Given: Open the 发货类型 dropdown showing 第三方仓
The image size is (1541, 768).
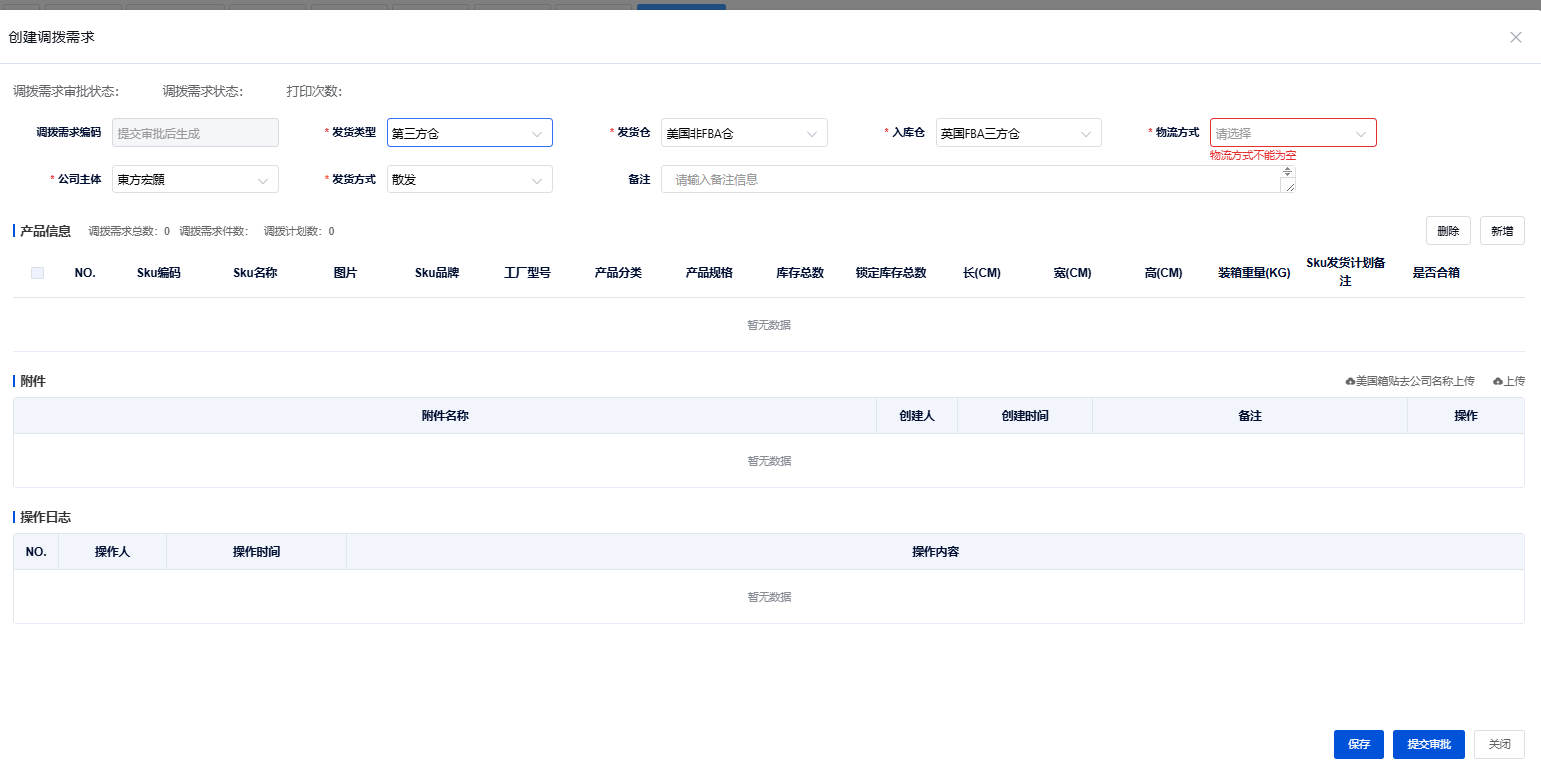Looking at the screenshot, I should (x=470, y=132).
